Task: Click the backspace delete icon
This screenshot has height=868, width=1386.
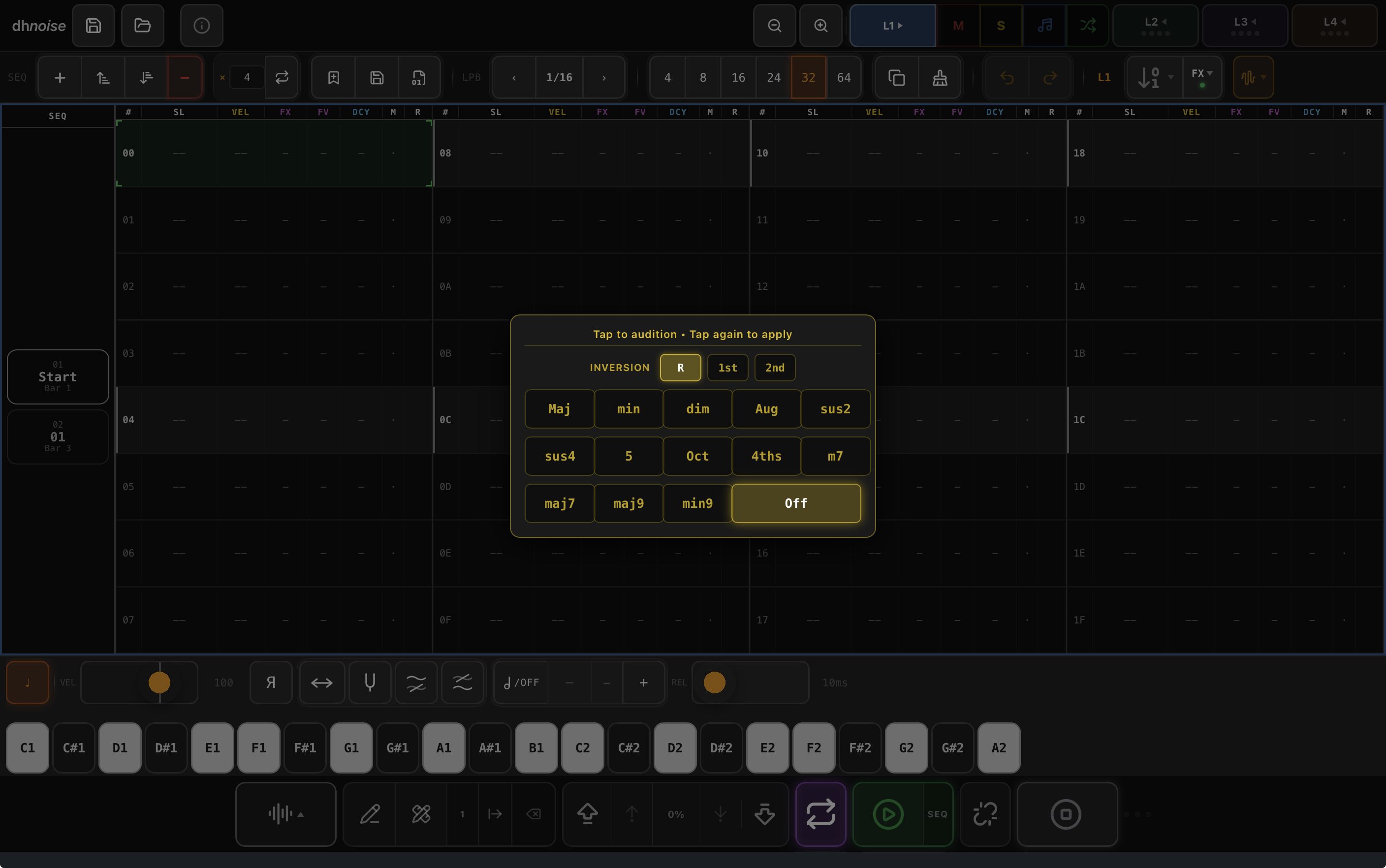Action: pos(534,814)
